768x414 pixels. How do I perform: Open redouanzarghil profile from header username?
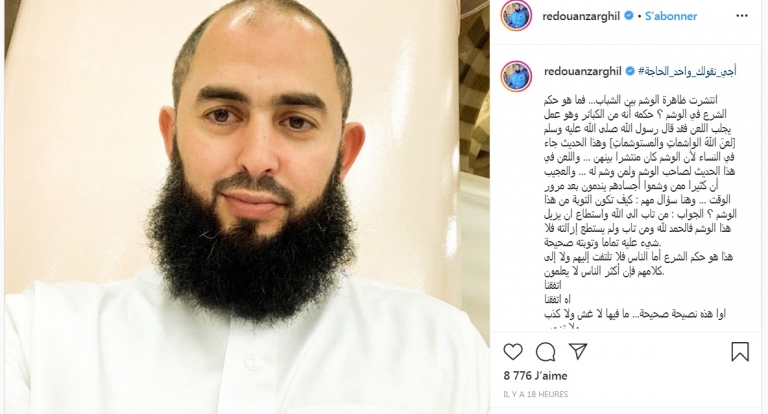coord(581,16)
